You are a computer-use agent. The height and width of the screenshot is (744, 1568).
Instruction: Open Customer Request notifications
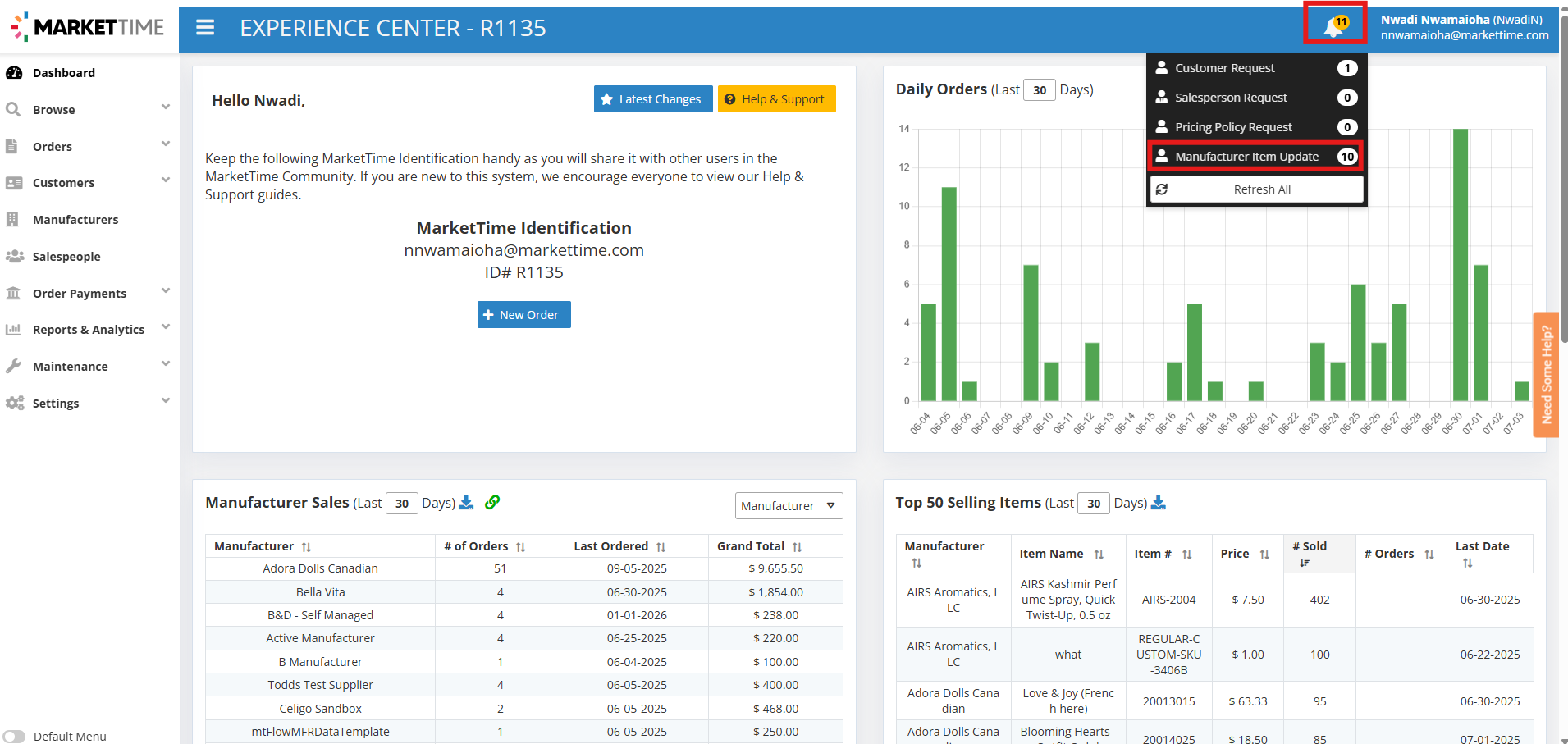(1256, 68)
